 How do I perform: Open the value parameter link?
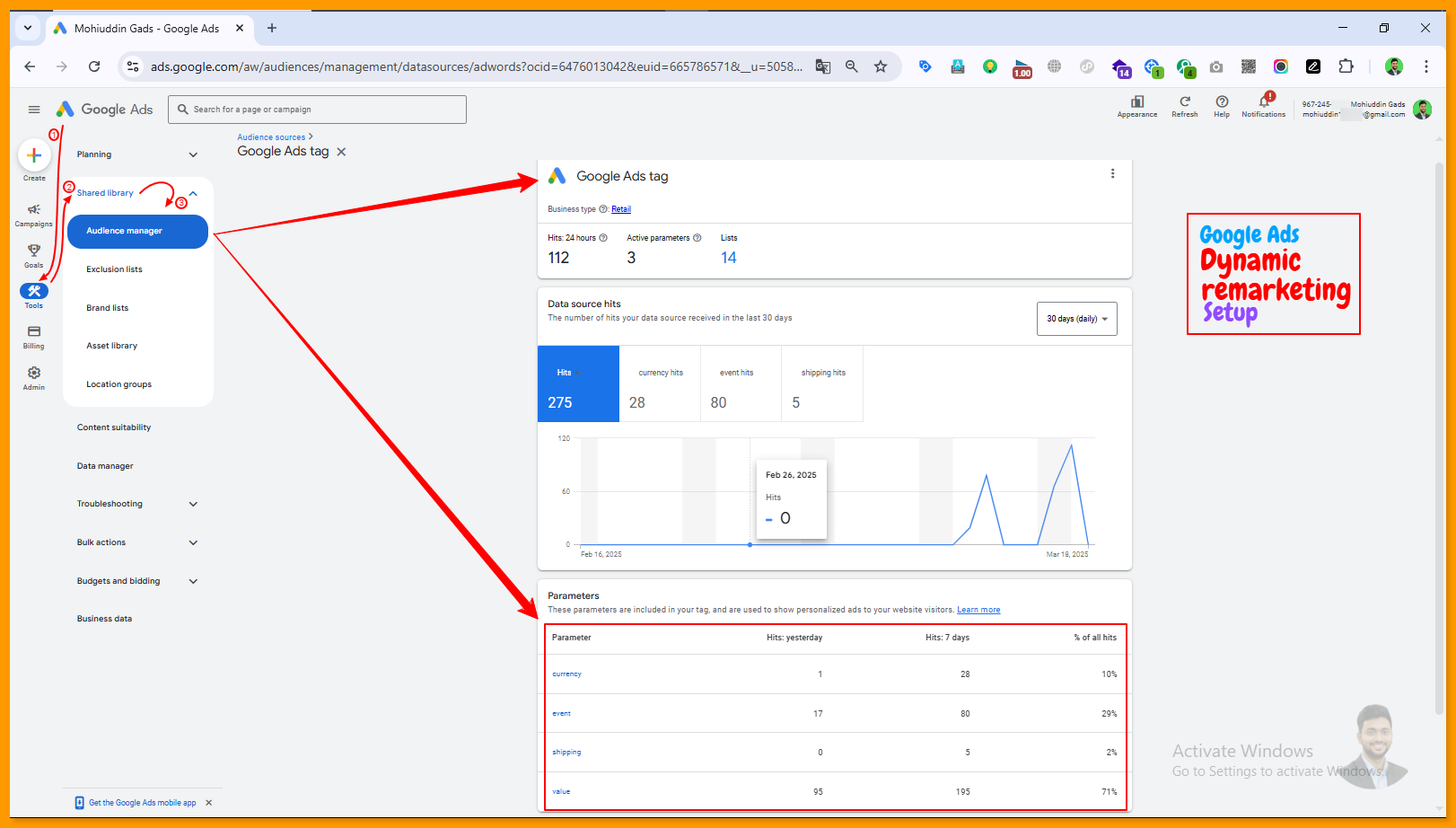(561, 791)
